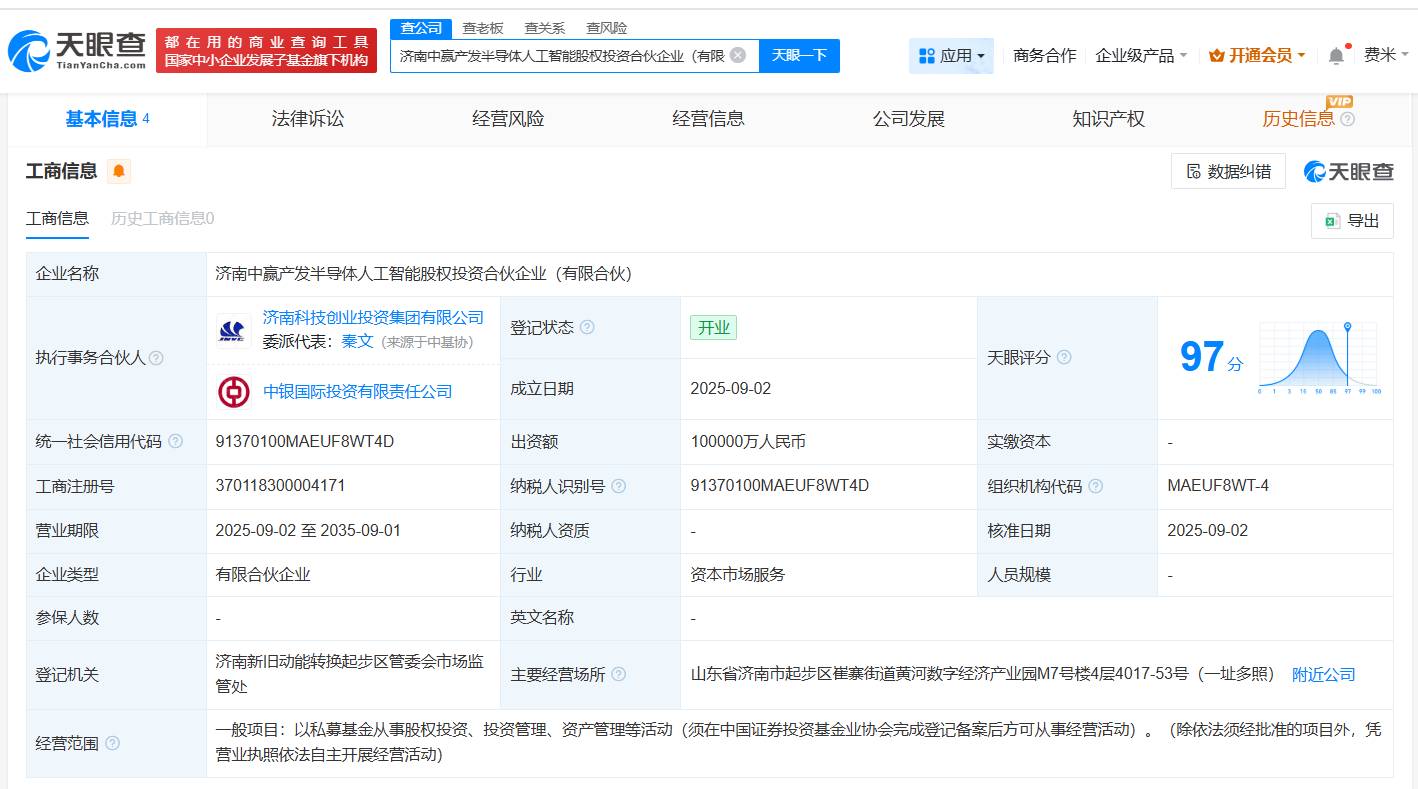
Task: Open the 知识产权 tab
Action: click(1108, 119)
